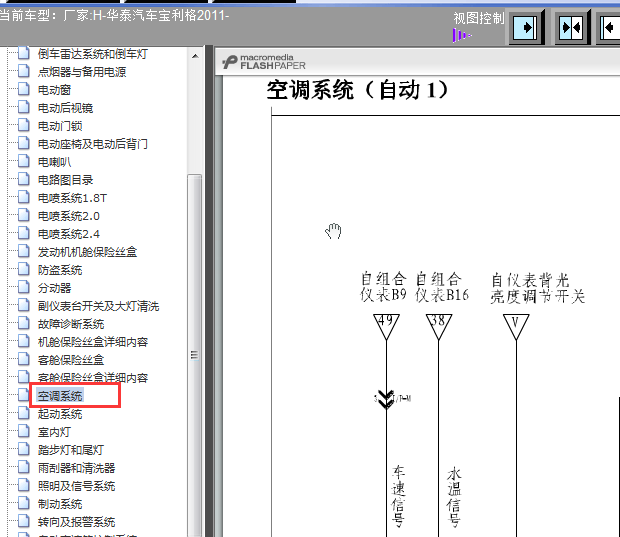Screen dimensions: 620x537
Task: Open 电动后视镜 wiring diagram
Action: click(65, 108)
